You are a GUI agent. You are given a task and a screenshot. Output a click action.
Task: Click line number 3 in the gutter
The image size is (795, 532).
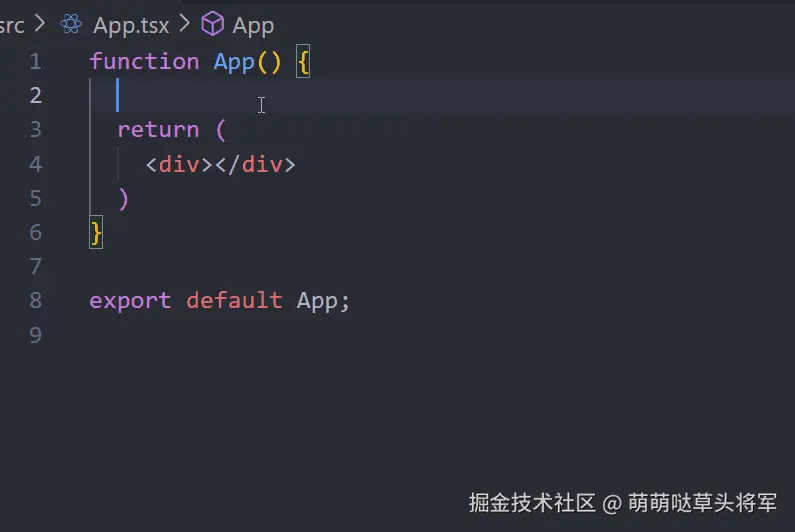click(x=36, y=130)
